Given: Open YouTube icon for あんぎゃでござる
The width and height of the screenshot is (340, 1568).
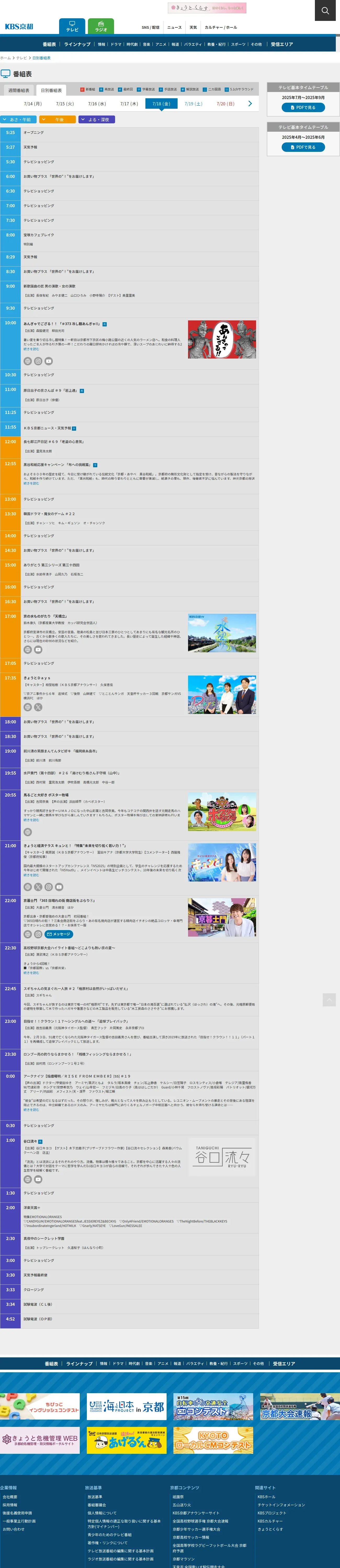Looking at the screenshot, I should (49, 361).
